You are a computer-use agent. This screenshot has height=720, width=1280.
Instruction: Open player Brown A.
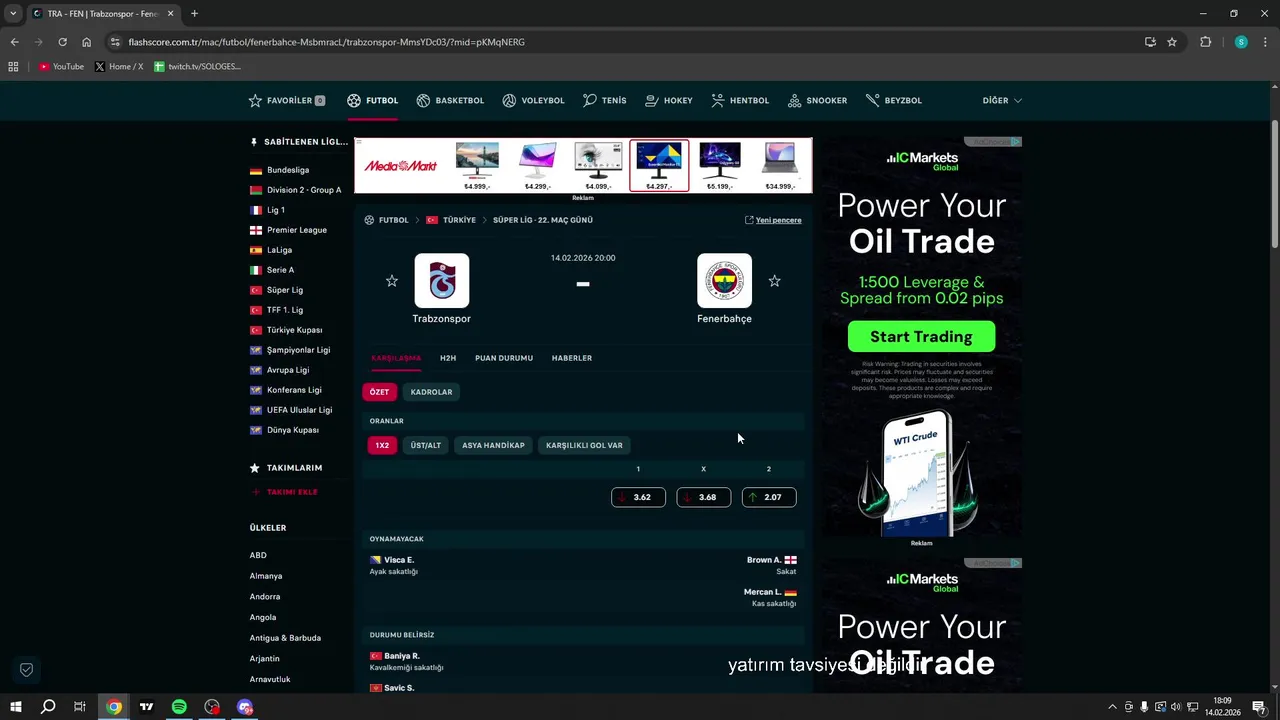[x=764, y=560]
